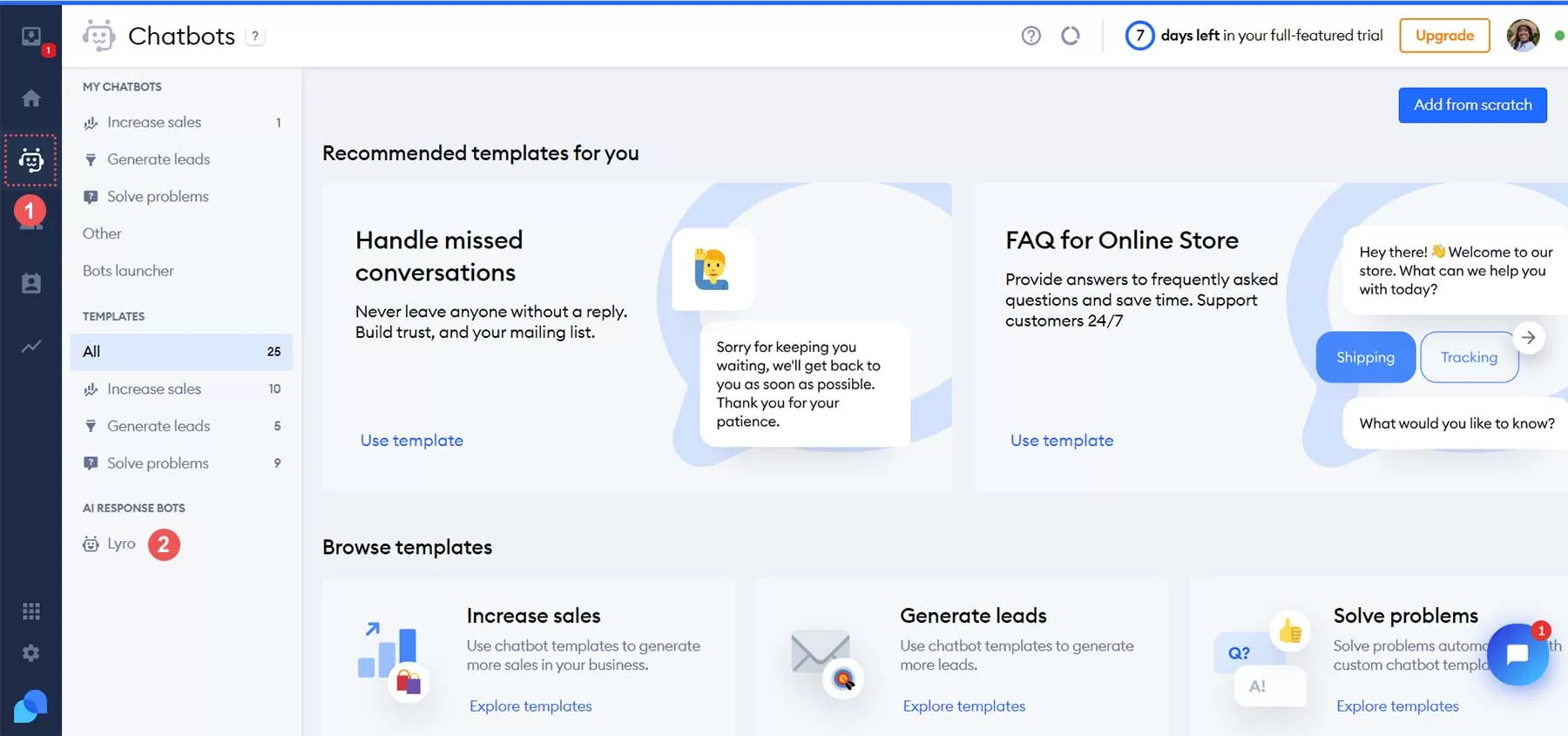Open the apps grid icon
This screenshot has width=1568, height=736.
coord(31,611)
